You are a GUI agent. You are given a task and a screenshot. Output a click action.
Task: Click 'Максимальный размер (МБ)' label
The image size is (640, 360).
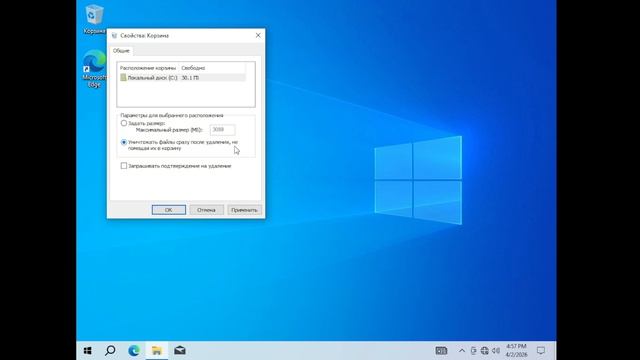coord(169,130)
